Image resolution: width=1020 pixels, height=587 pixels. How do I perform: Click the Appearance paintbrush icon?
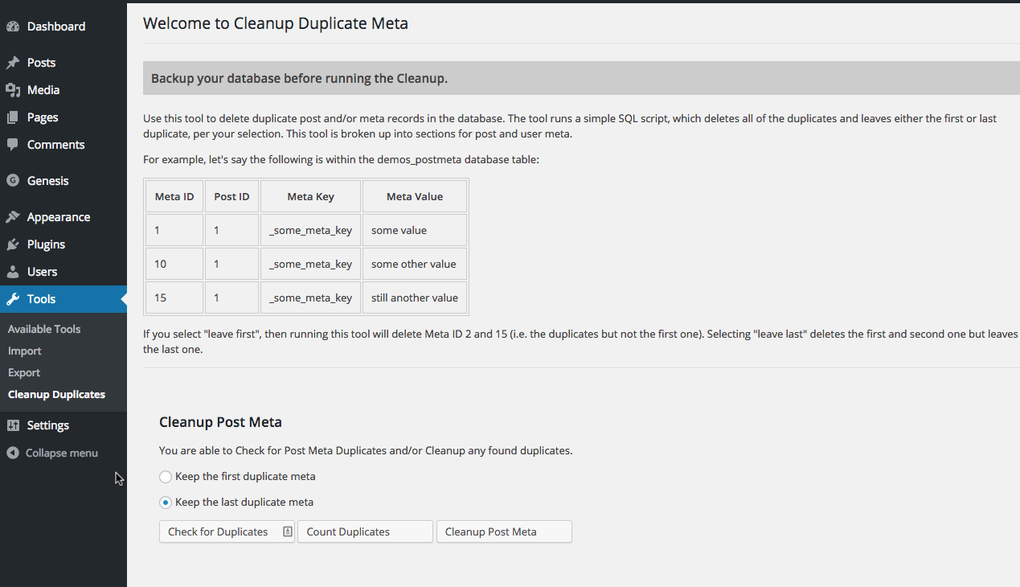click(x=13, y=217)
